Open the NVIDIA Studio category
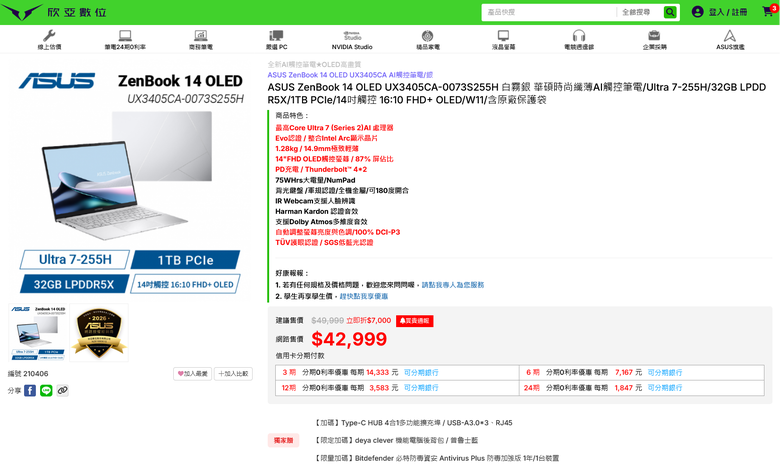 point(352,40)
